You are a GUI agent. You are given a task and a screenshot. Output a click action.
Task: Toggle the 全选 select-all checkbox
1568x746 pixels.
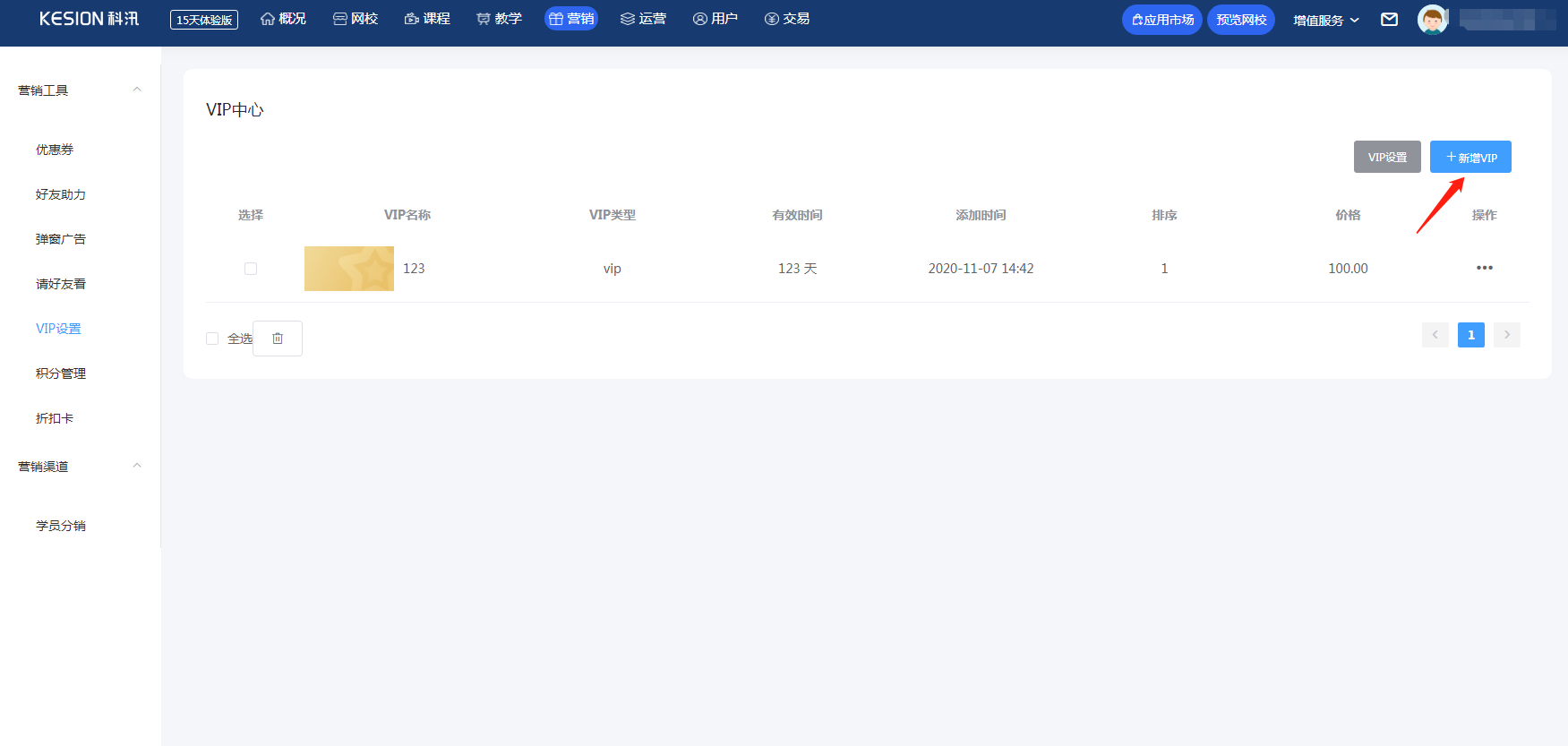point(212,339)
